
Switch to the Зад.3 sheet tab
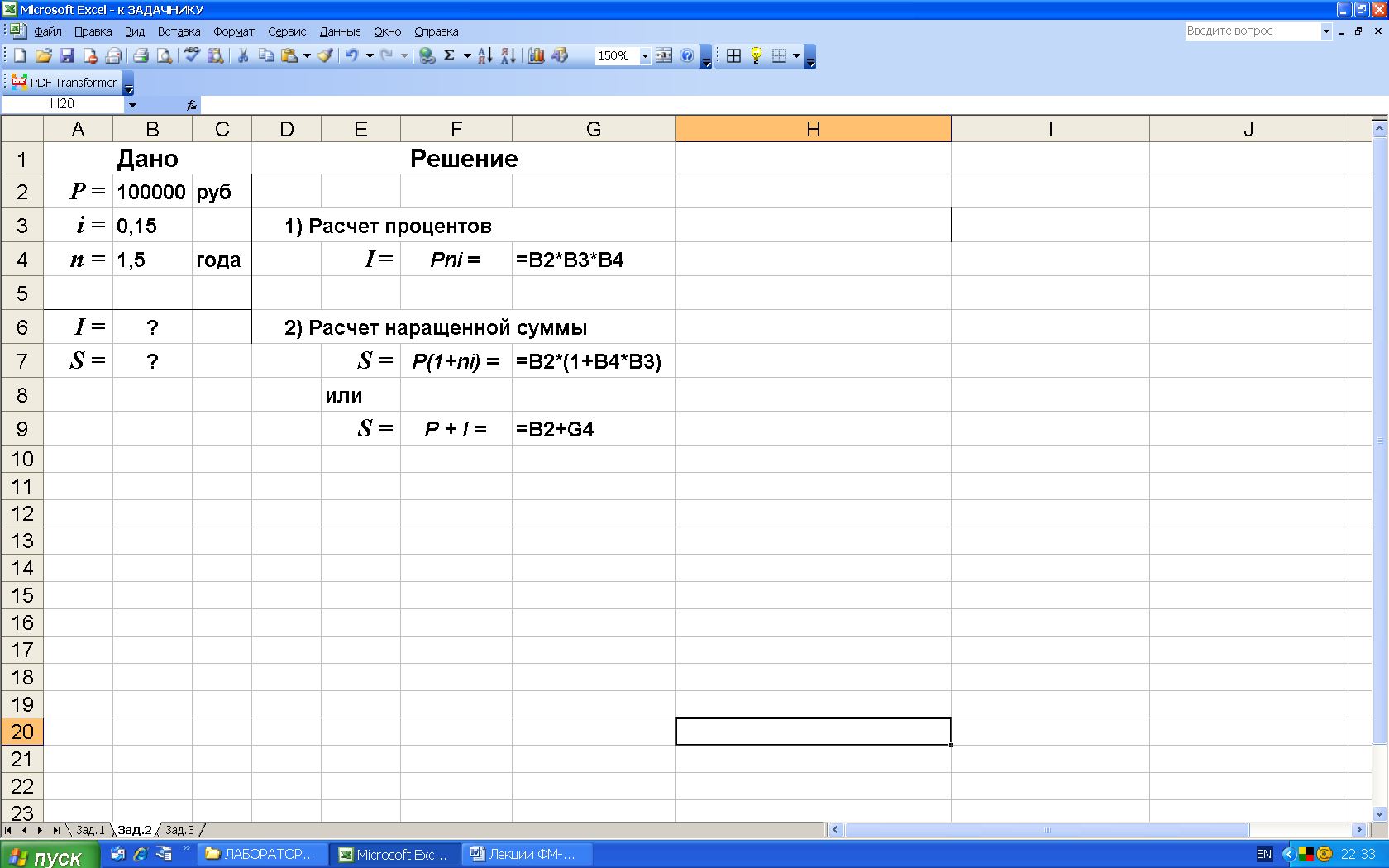[x=179, y=830]
